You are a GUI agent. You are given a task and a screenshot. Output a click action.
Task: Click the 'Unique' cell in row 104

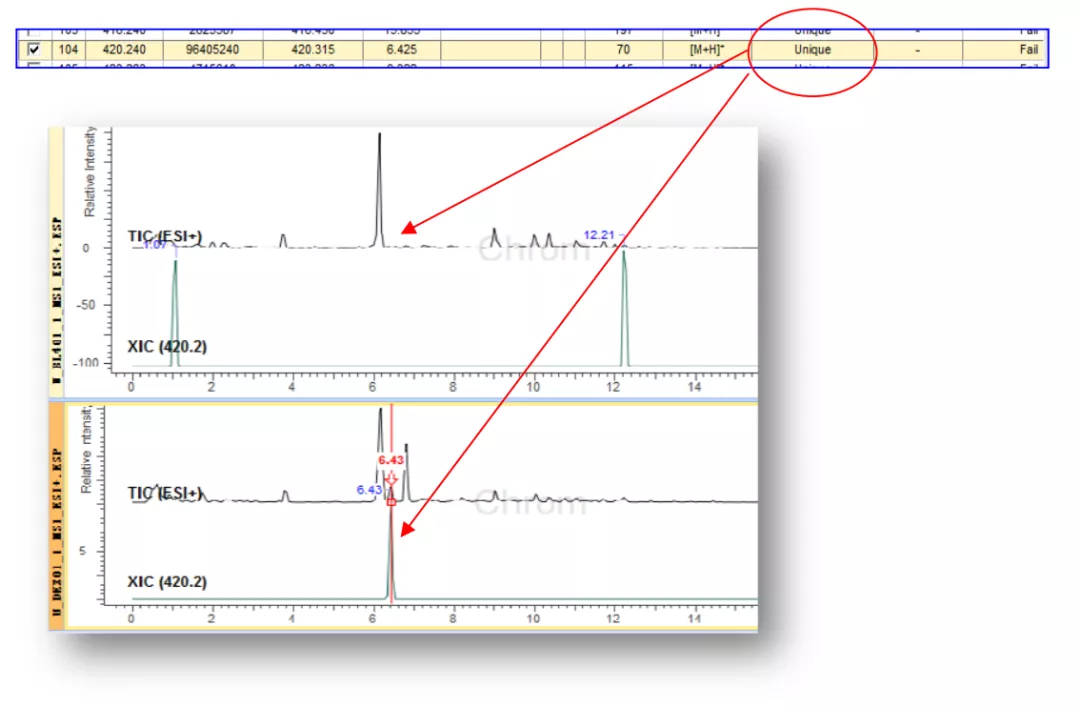pos(812,49)
